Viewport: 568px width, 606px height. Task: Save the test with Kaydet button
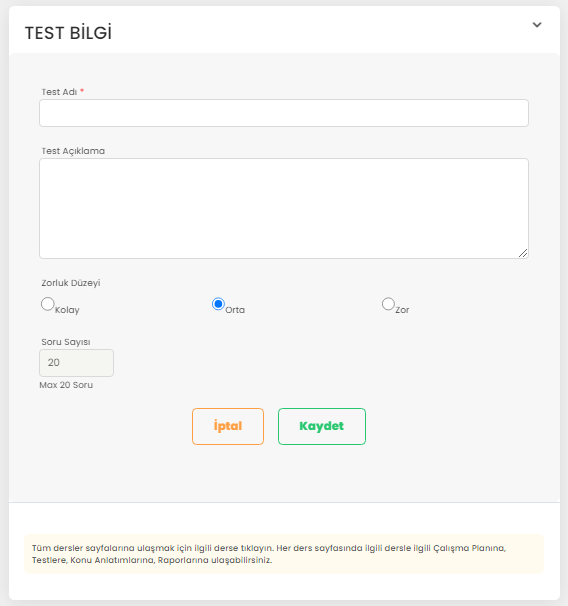(x=322, y=426)
